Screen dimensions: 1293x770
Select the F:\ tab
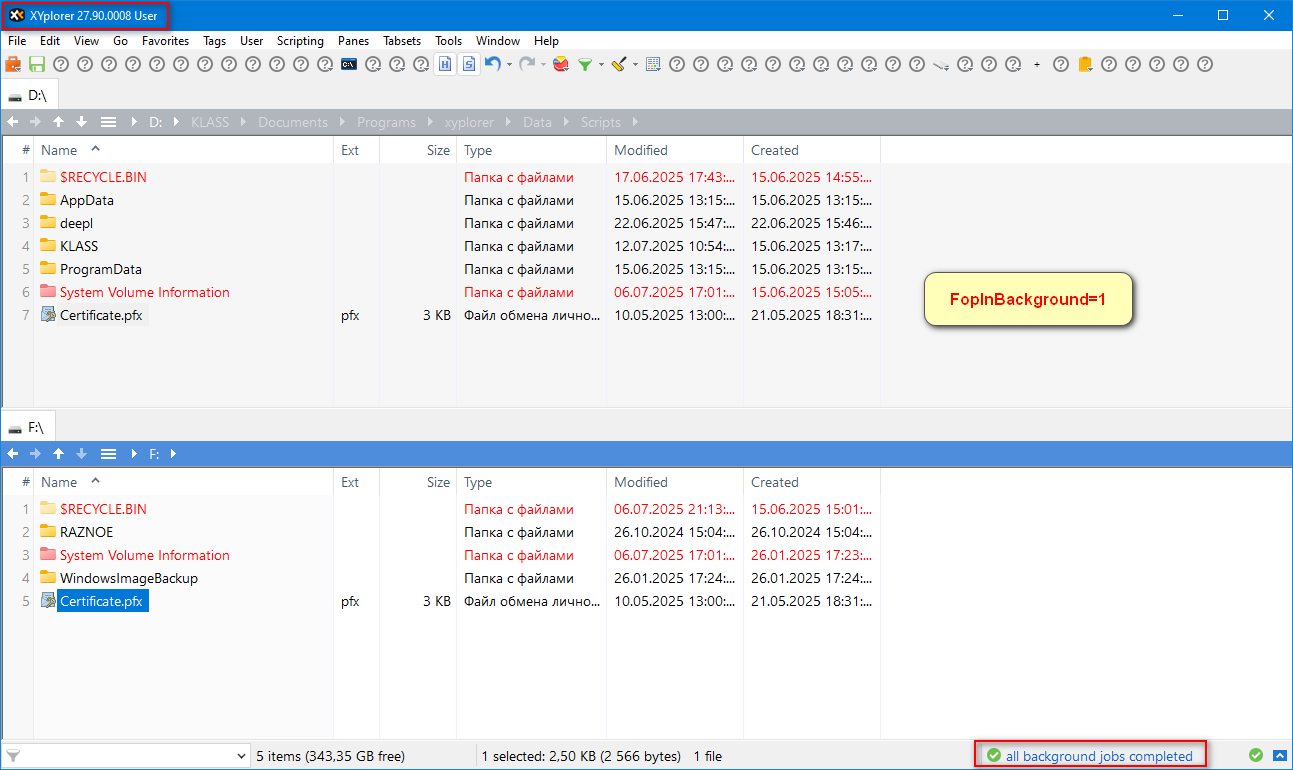point(27,427)
